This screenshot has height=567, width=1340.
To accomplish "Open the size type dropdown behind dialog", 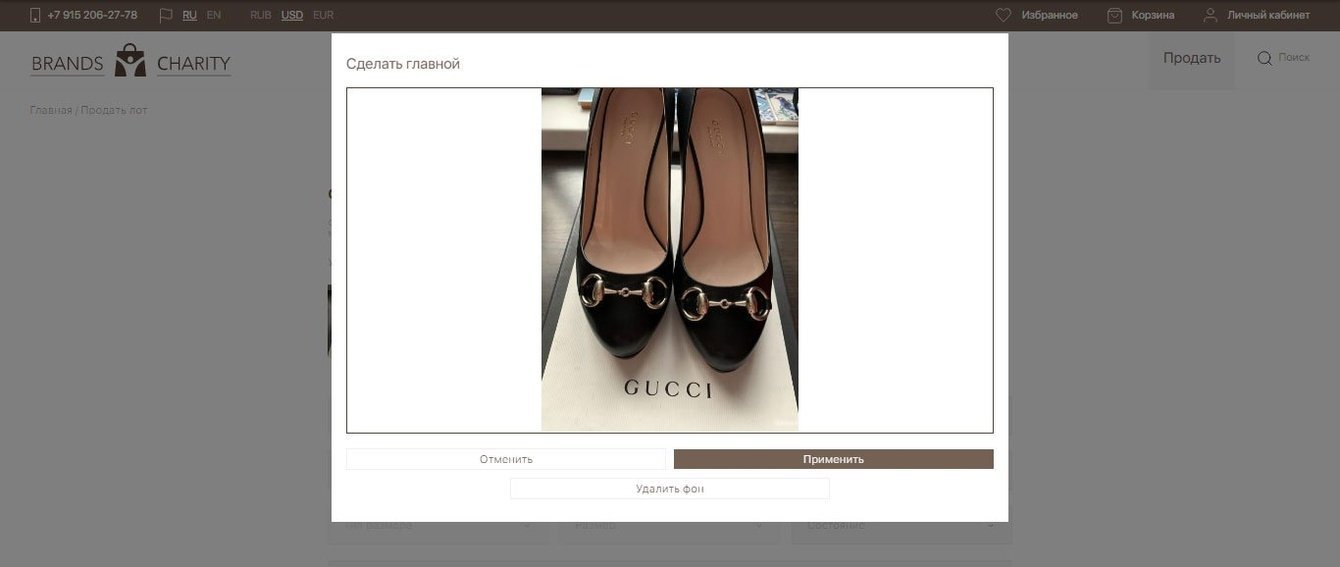I will pos(438,525).
